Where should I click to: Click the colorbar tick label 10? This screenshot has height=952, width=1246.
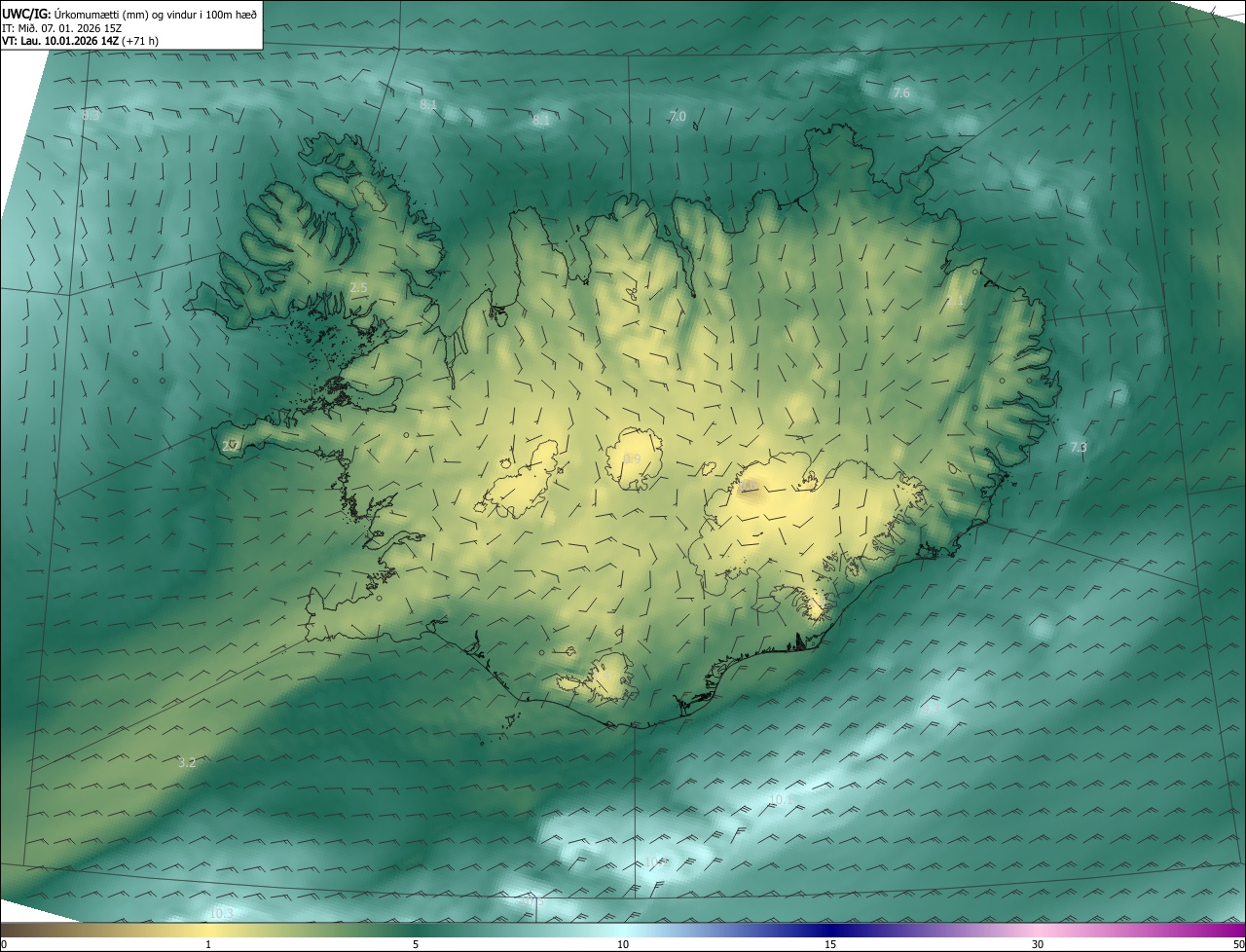point(623,944)
